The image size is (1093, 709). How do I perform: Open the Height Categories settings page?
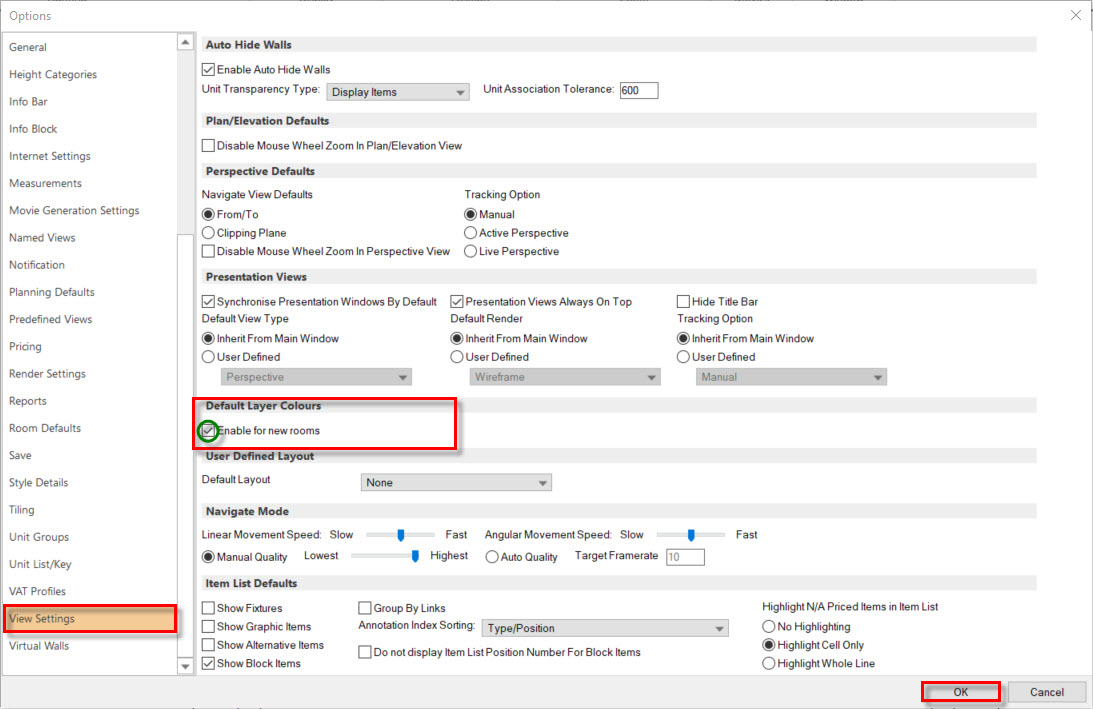tap(53, 74)
